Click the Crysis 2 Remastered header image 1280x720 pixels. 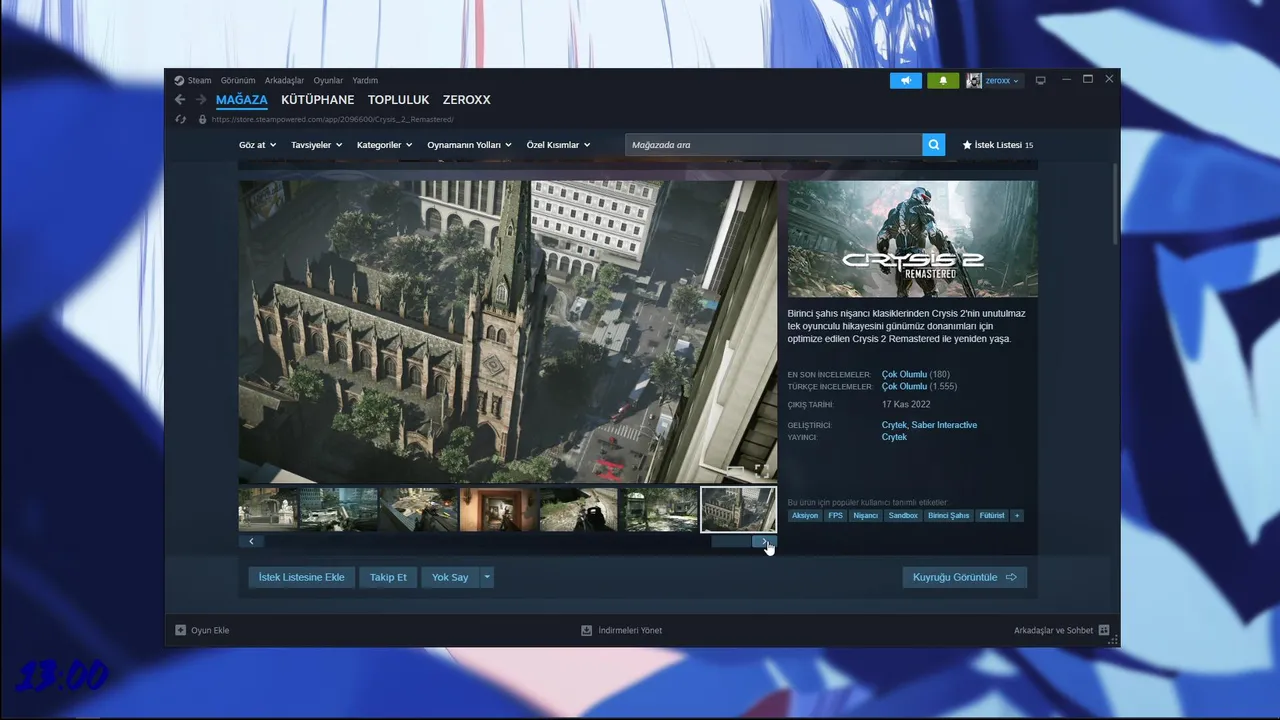click(x=912, y=239)
